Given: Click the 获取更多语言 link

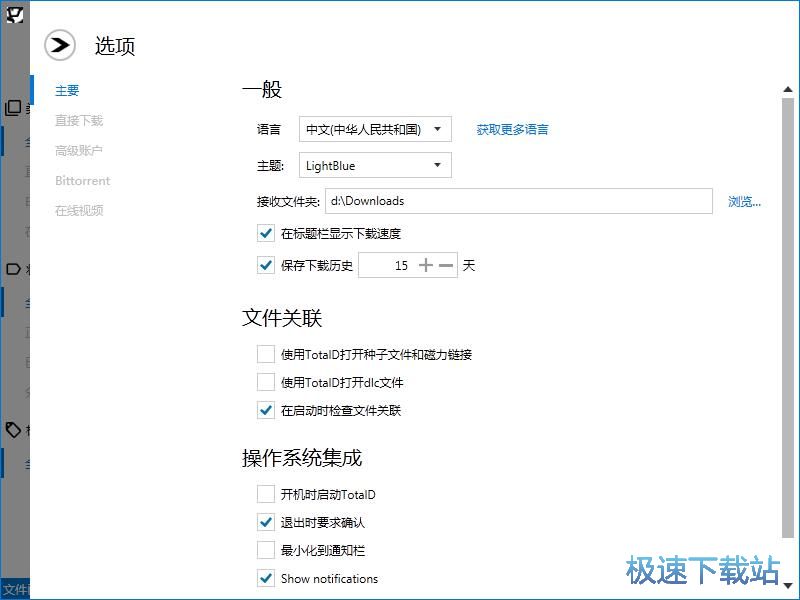Looking at the screenshot, I should click(x=512, y=130).
